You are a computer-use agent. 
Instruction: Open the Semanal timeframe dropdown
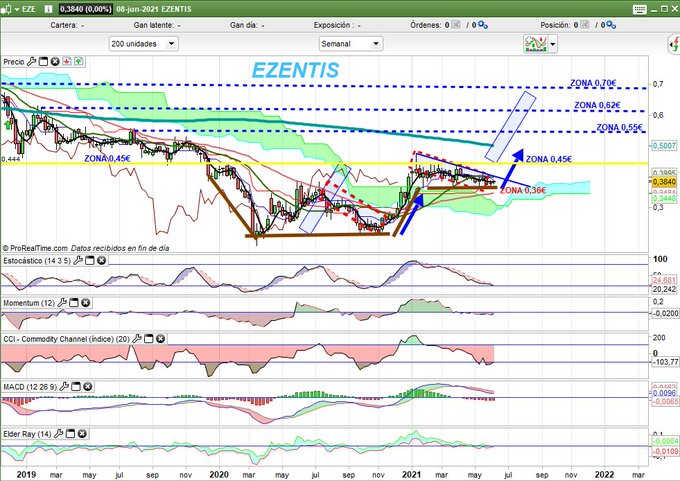351,44
